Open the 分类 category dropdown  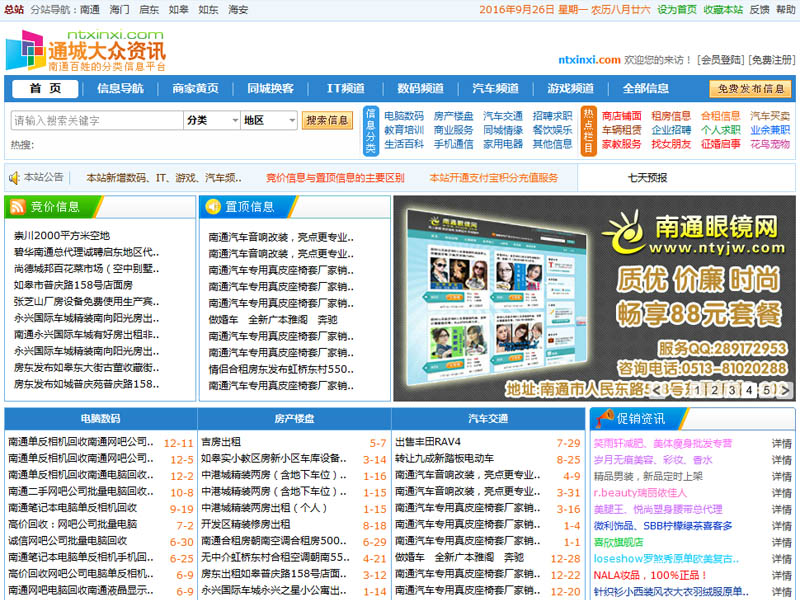[211, 120]
